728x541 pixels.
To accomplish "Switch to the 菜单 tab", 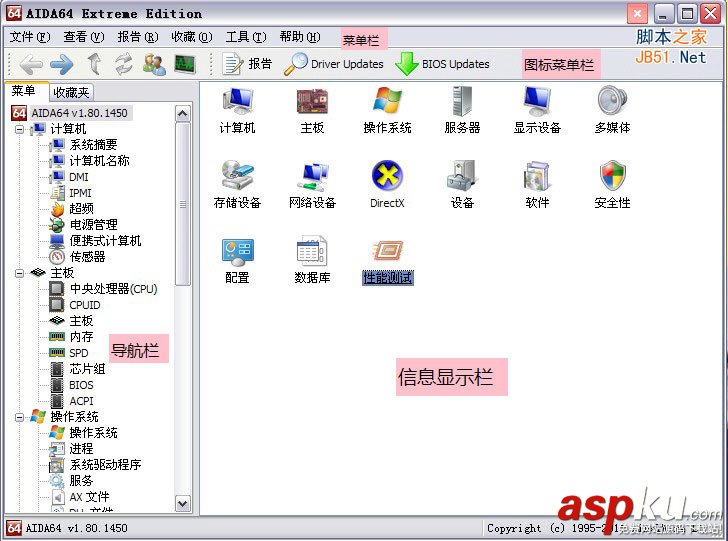I will 24,91.
